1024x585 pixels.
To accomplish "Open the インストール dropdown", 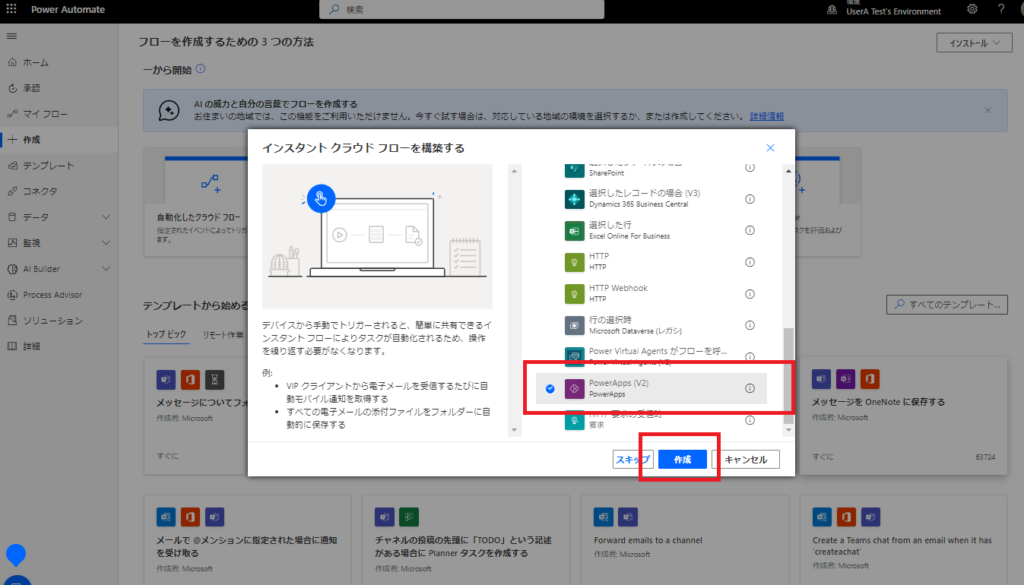I will (974, 43).
